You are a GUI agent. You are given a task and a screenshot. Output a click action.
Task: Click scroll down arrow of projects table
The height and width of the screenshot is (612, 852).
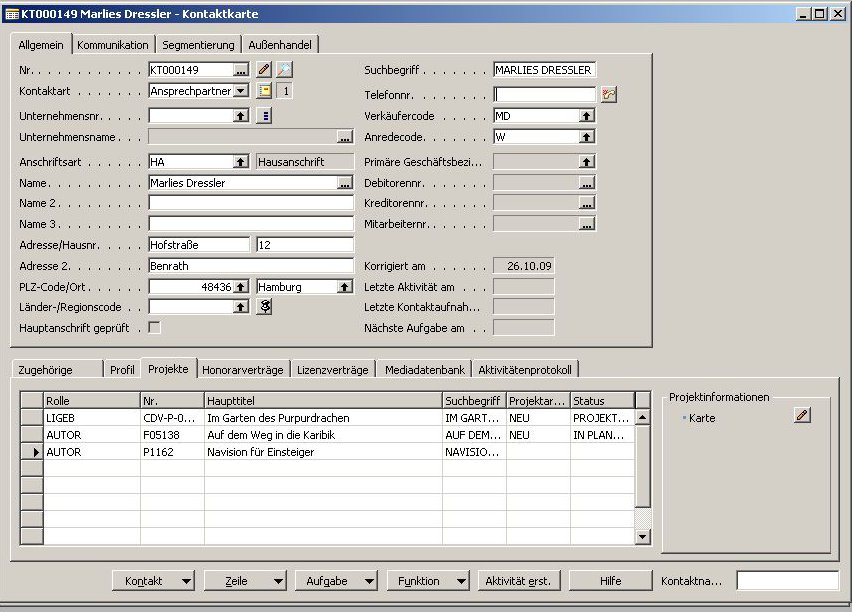(642, 536)
